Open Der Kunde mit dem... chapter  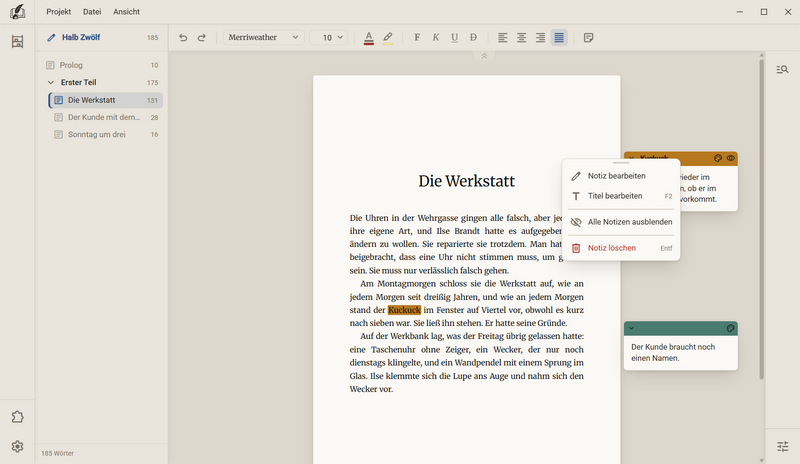tap(106, 117)
